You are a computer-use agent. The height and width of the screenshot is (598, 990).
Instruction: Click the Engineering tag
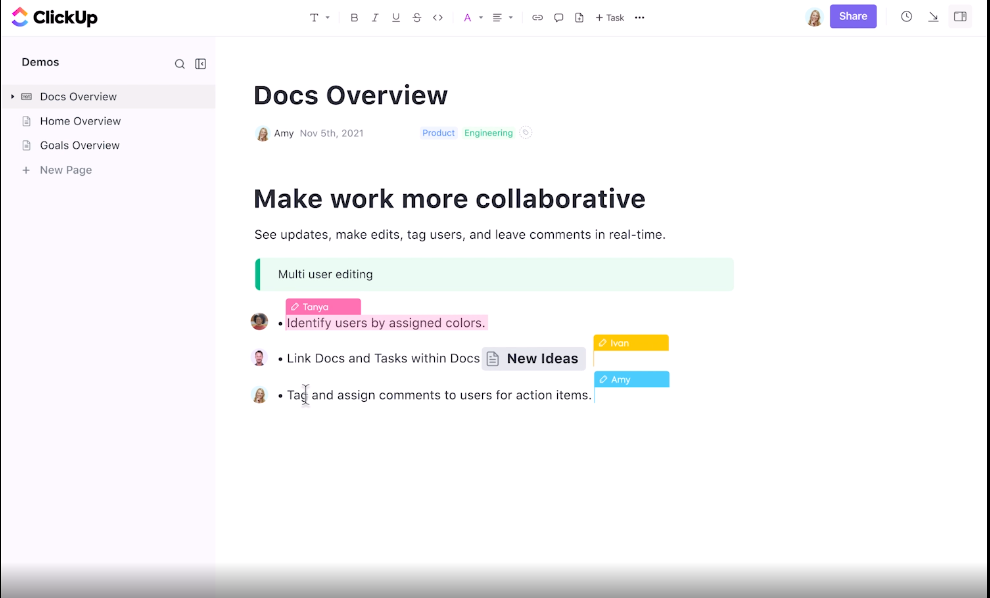tap(489, 133)
